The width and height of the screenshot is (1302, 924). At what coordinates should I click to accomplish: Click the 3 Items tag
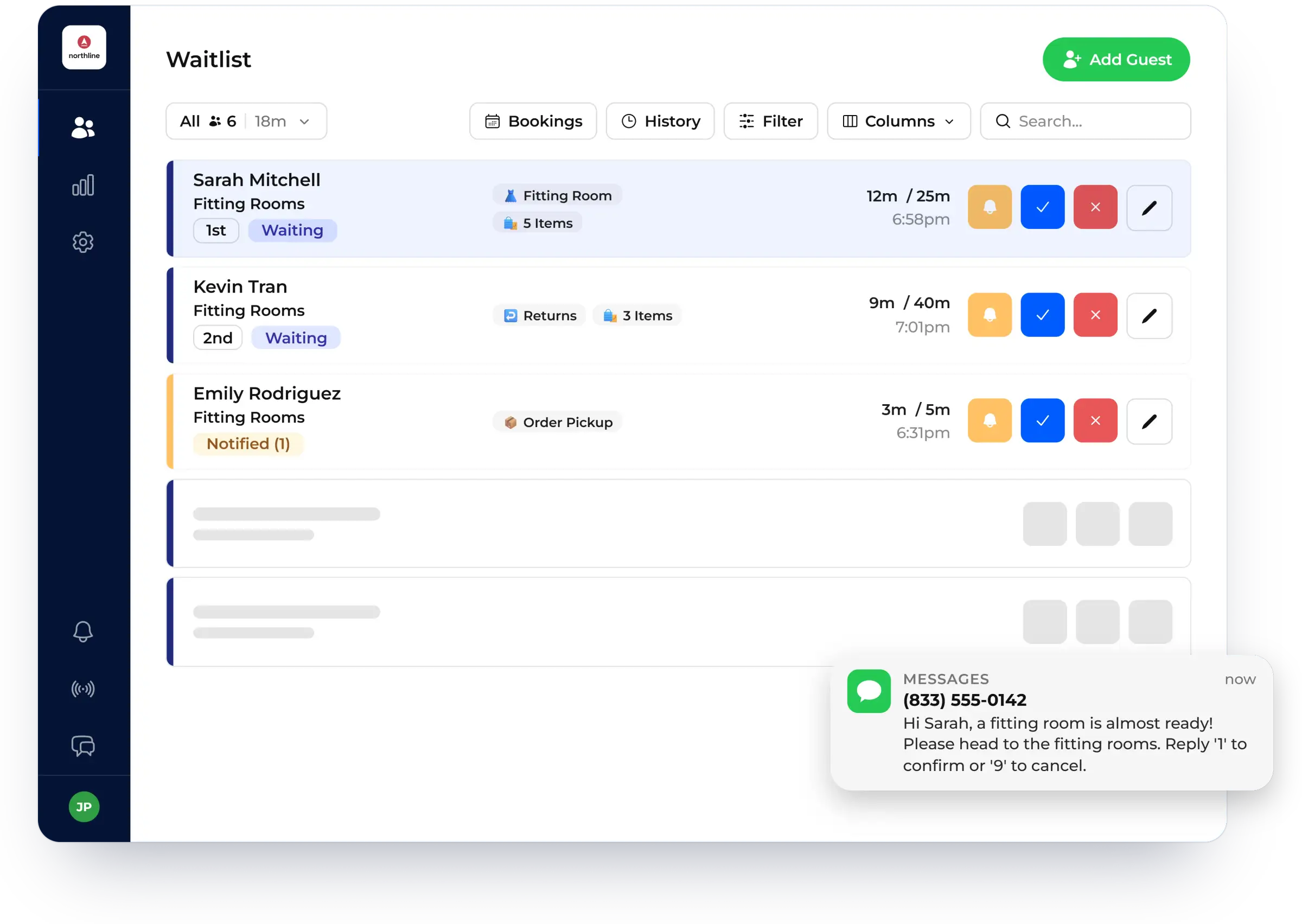637,316
